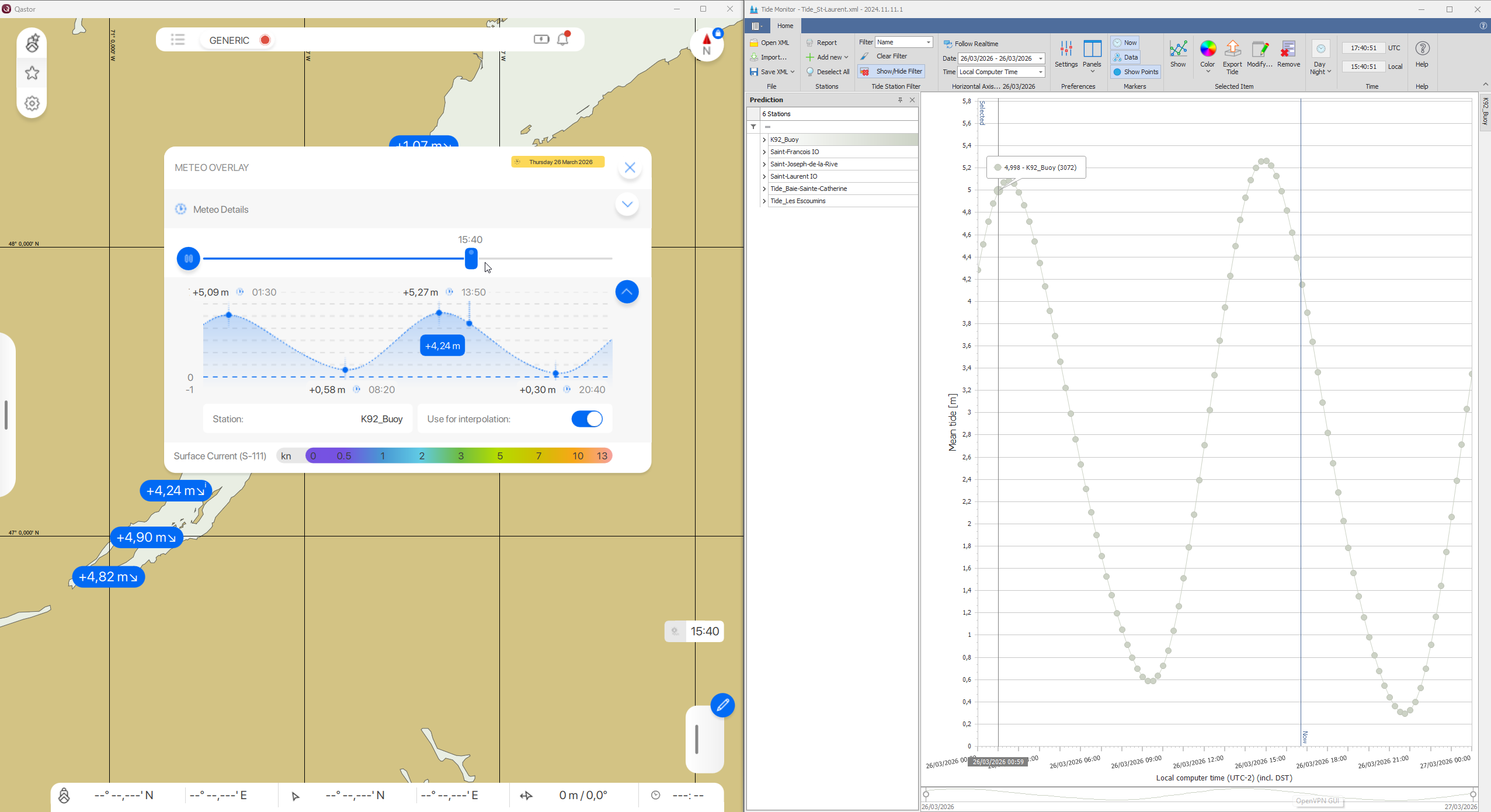
Task: Select the Saint-Laurent IO station row
Action: 794,176
